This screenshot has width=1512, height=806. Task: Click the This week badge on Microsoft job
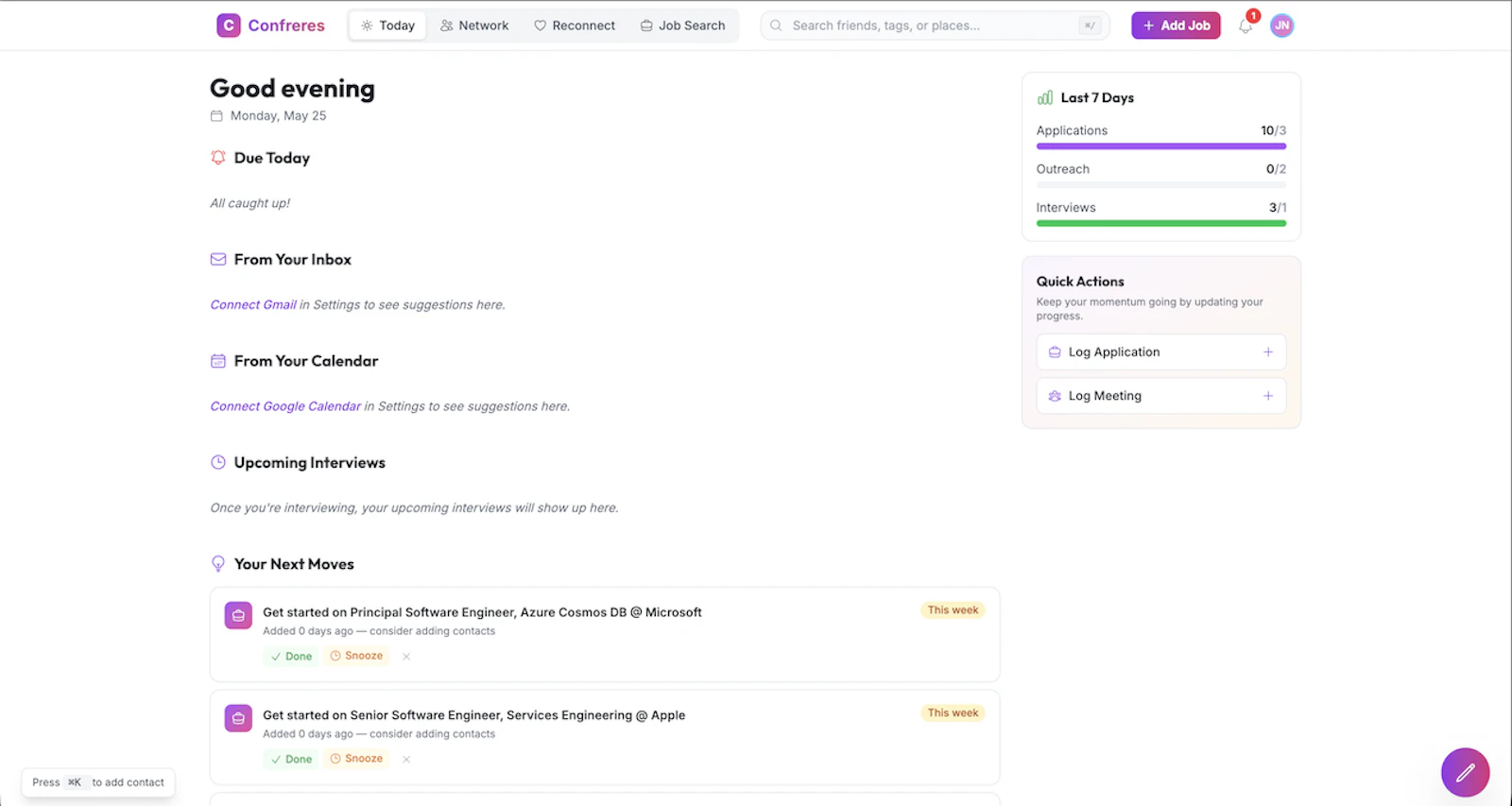[953, 610]
